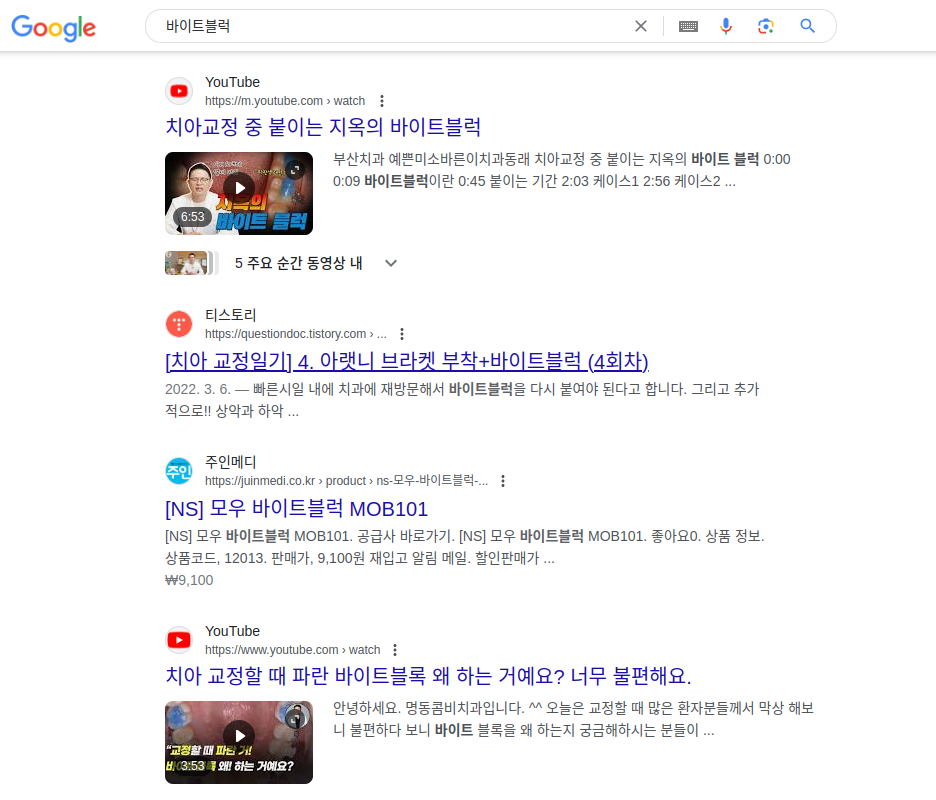
Task: Open more options for questiondoc.tistory.com result
Action: [402, 334]
